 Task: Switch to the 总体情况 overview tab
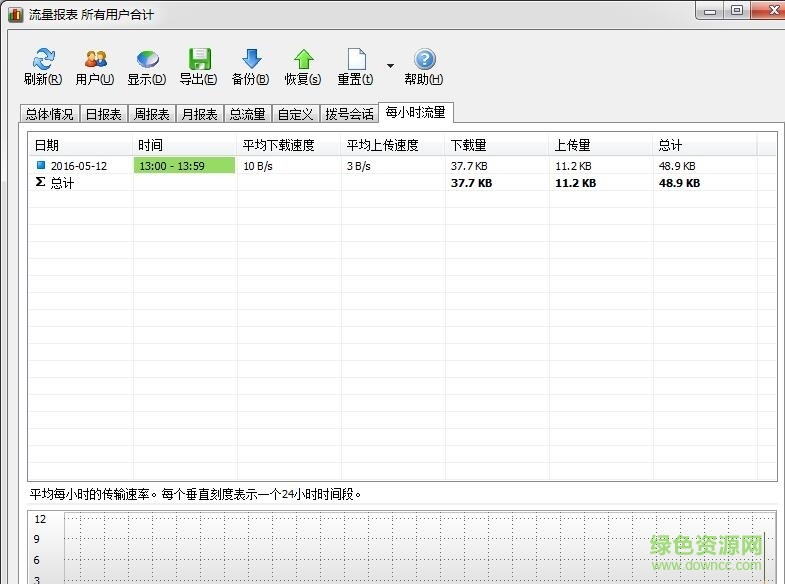[49, 114]
